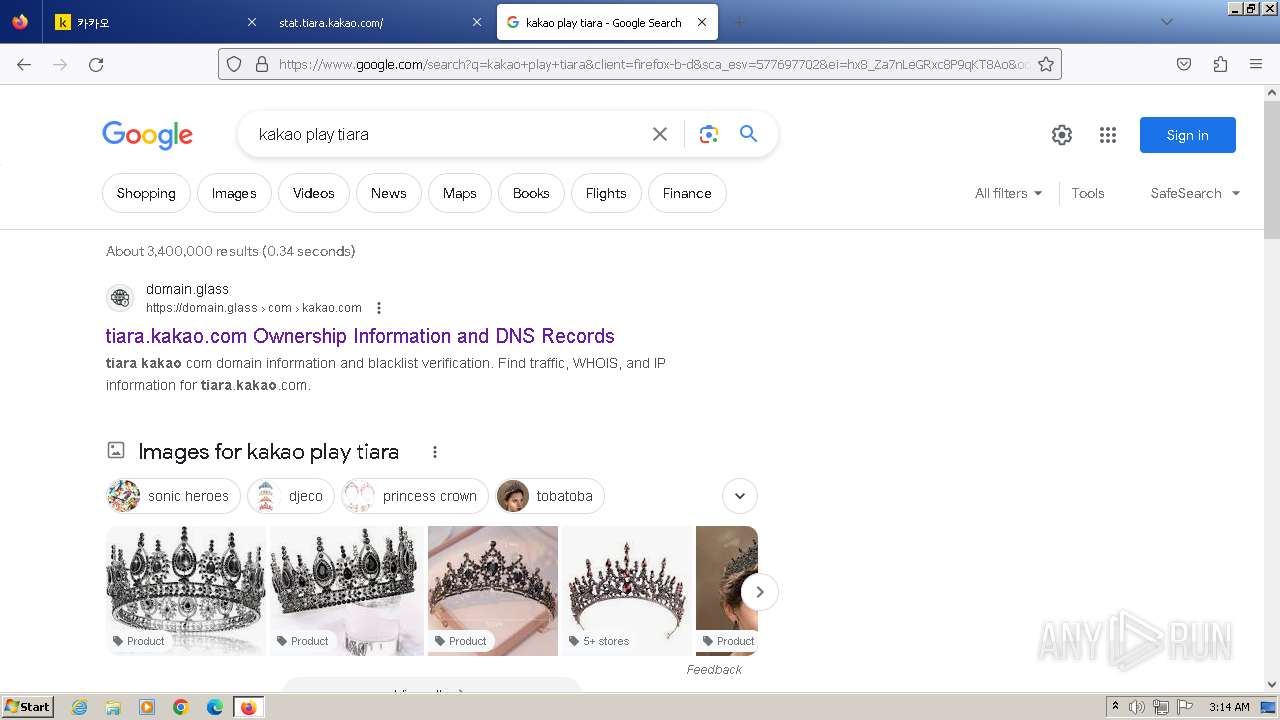This screenshot has height=720, width=1280.
Task: Open Google apps grid
Action: coord(1107,135)
